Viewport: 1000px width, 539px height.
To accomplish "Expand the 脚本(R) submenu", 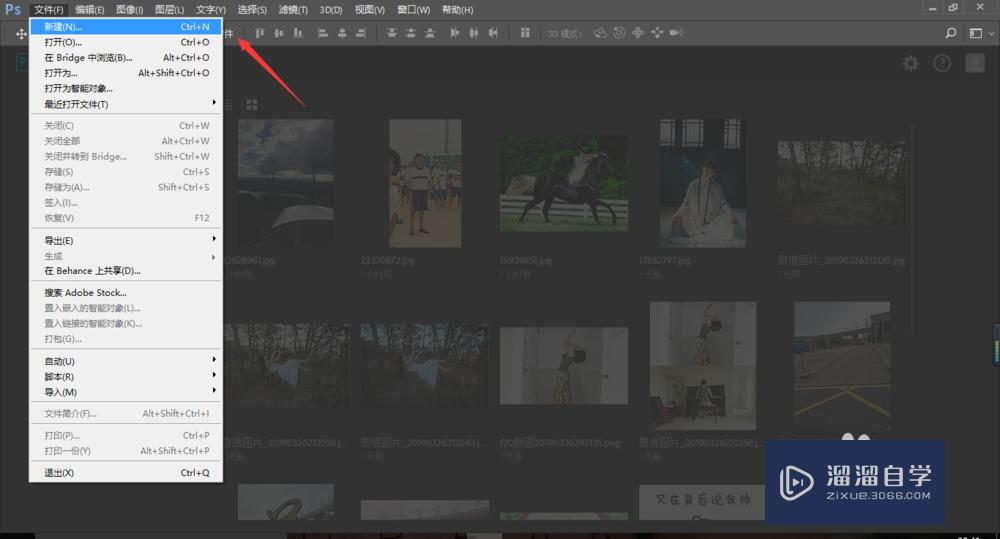I will click(x=126, y=376).
